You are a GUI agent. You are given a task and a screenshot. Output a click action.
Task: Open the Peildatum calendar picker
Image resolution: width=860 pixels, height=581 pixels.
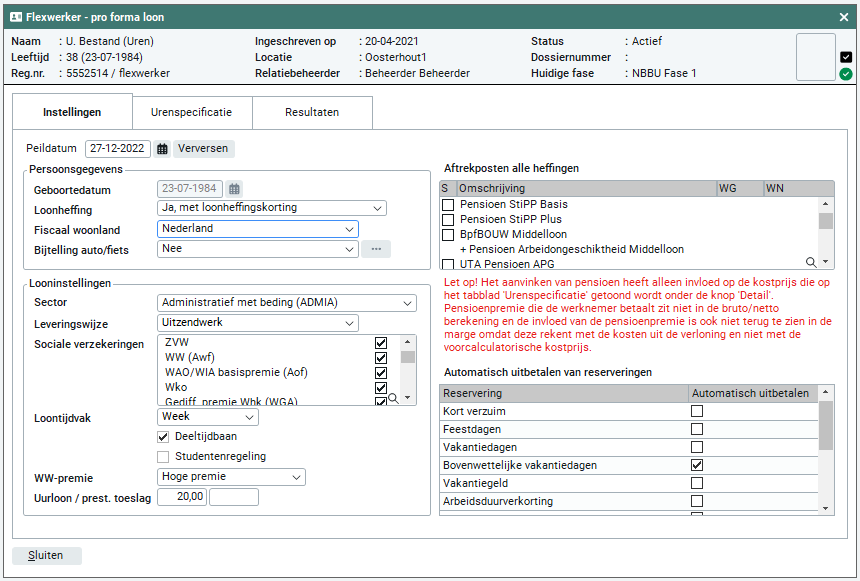point(162,149)
